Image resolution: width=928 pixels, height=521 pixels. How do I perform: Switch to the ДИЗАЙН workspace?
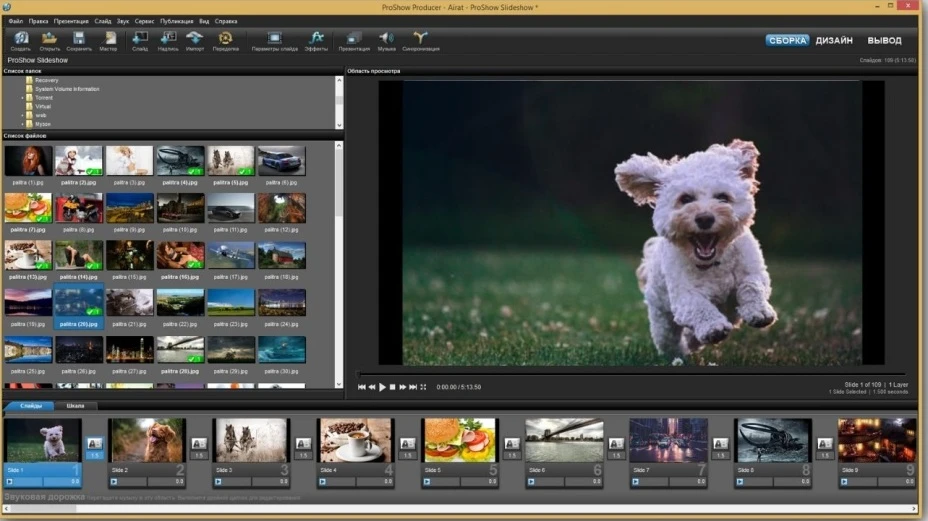pyautogui.click(x=834, y=41)
